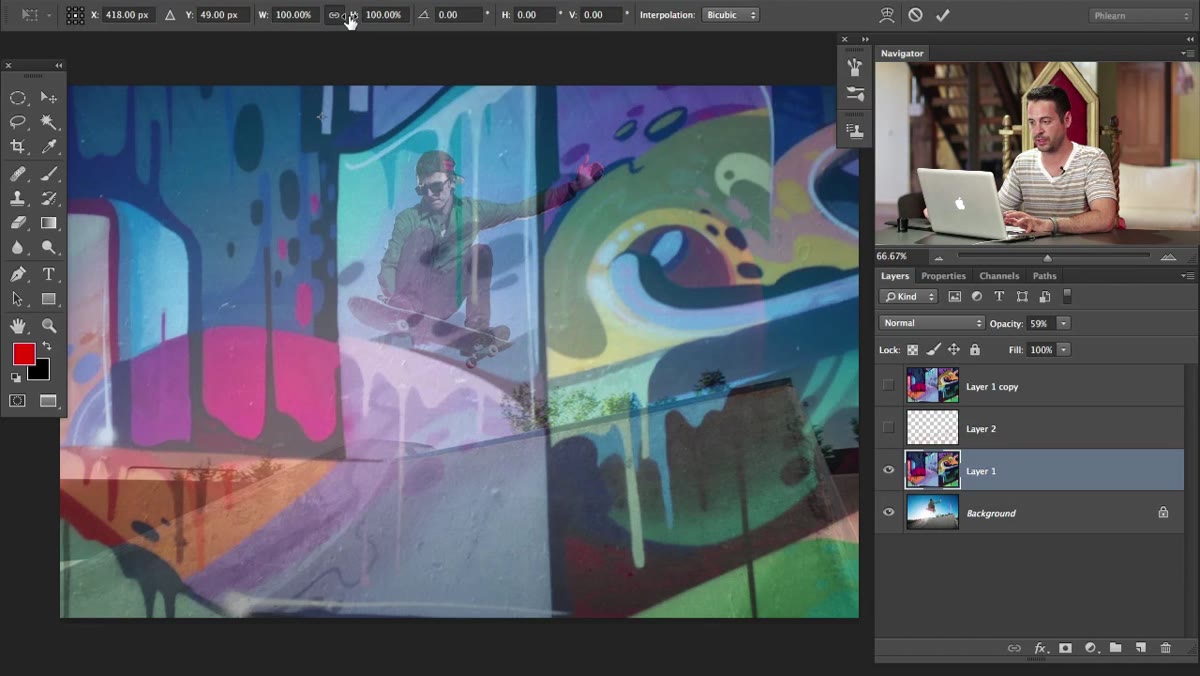Select the Horizontal Type tool
The width and height of the screenshot is (1200, 676).
pyautogui.click(x=48, y=274)
